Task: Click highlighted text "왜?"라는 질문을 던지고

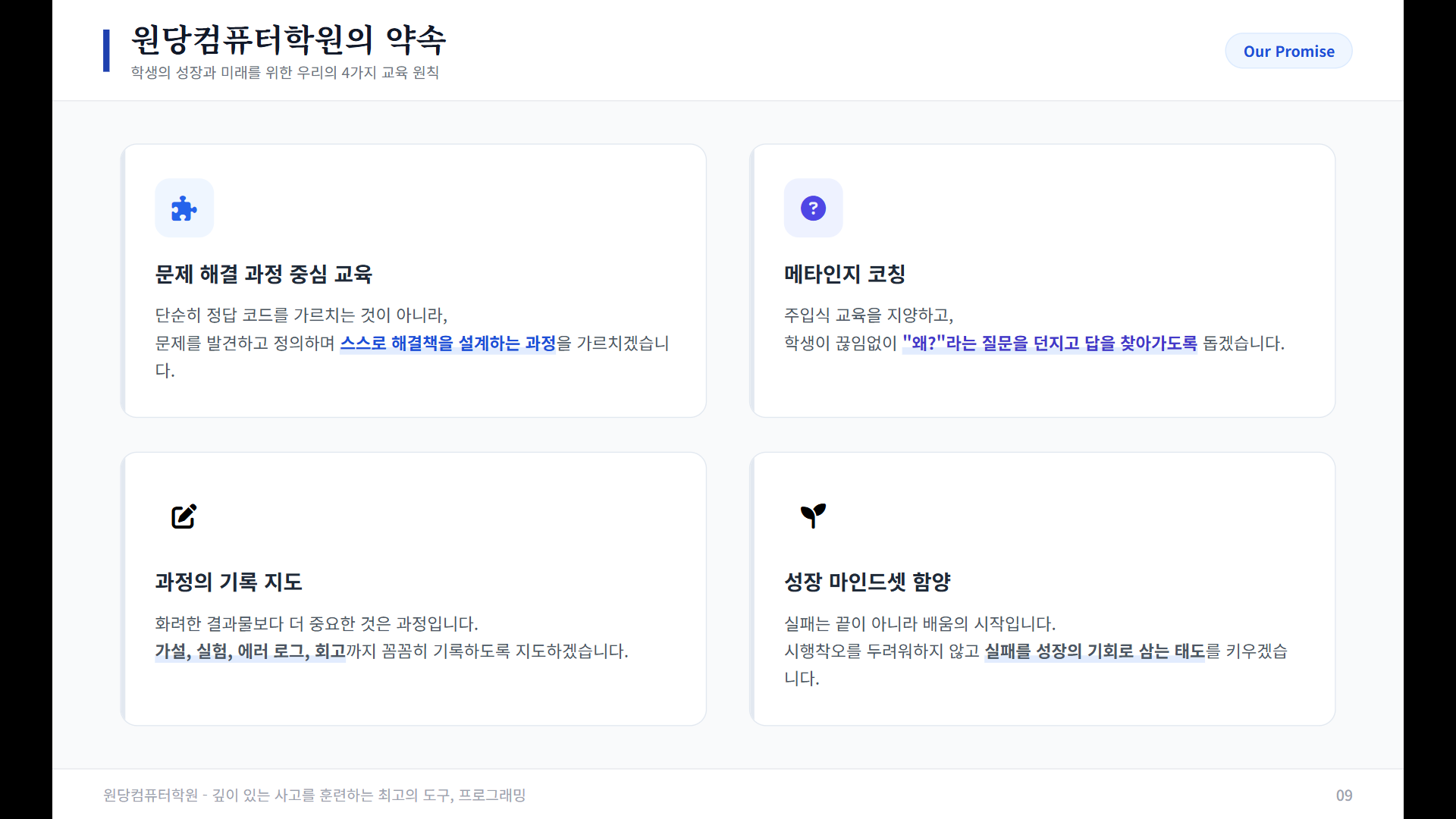Action: (990, 344)
